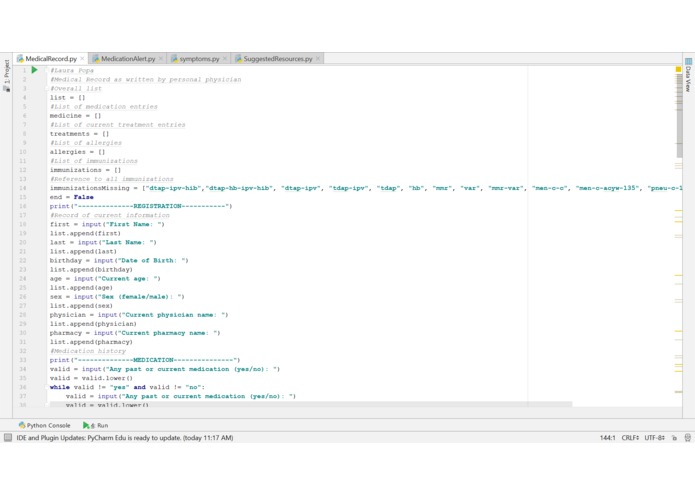Click the 'First Name' input line
The width and height of the screenshot is (695, 494).
[x=107, y=224]
